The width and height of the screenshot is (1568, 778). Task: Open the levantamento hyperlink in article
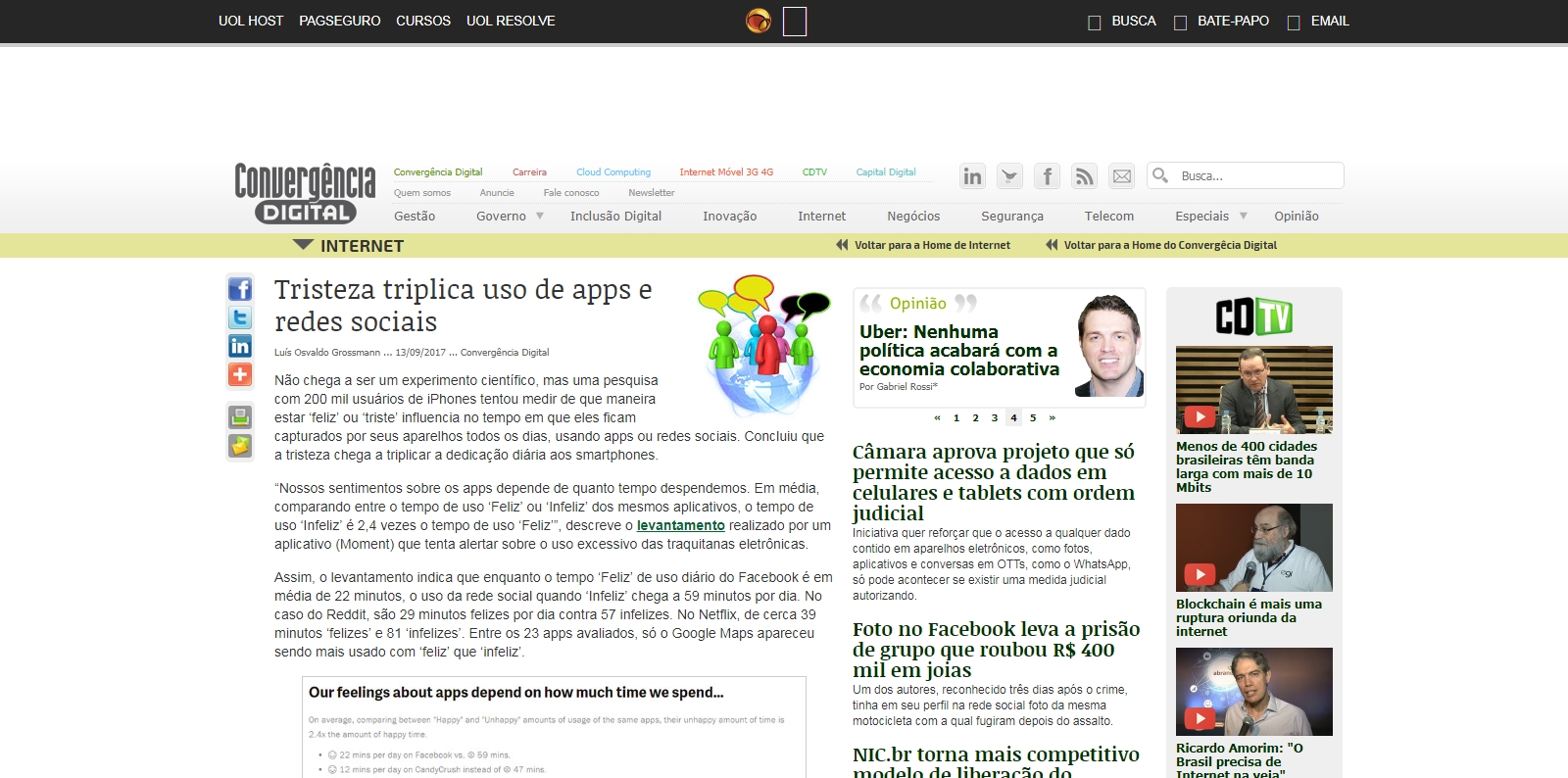click(681, 525)
